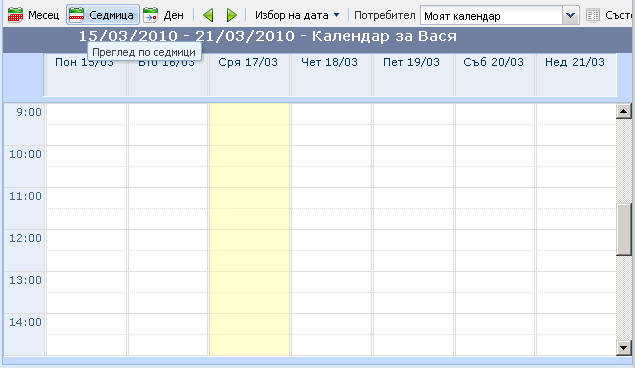Open the Пет 19/03 column header
This screenshot has height=368, width=635.
coord(411,62)
